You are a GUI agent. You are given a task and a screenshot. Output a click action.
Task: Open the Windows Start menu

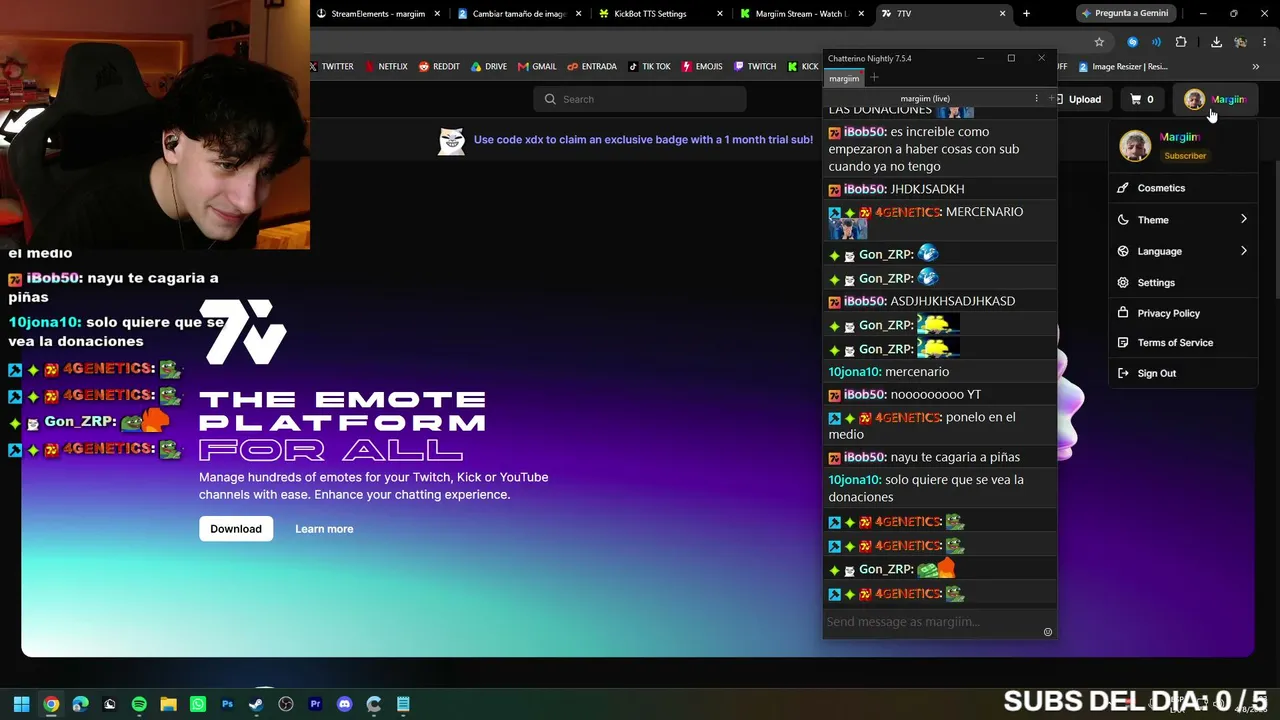[x=21, y=704]
